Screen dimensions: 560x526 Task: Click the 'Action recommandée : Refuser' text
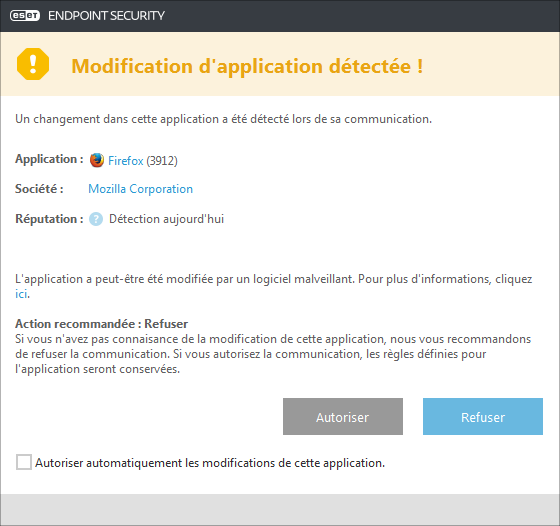click(101, 324)
